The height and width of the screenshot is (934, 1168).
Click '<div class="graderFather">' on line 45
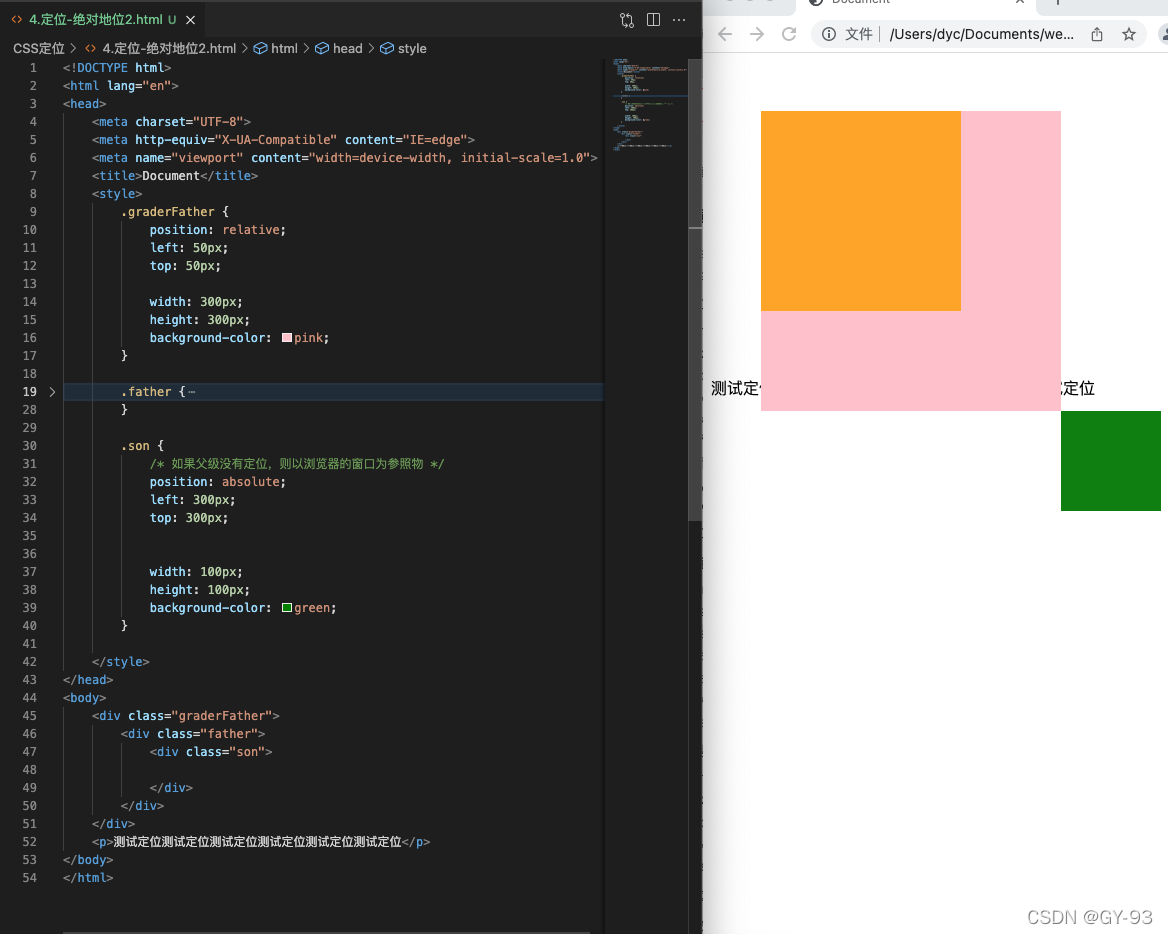185,717
